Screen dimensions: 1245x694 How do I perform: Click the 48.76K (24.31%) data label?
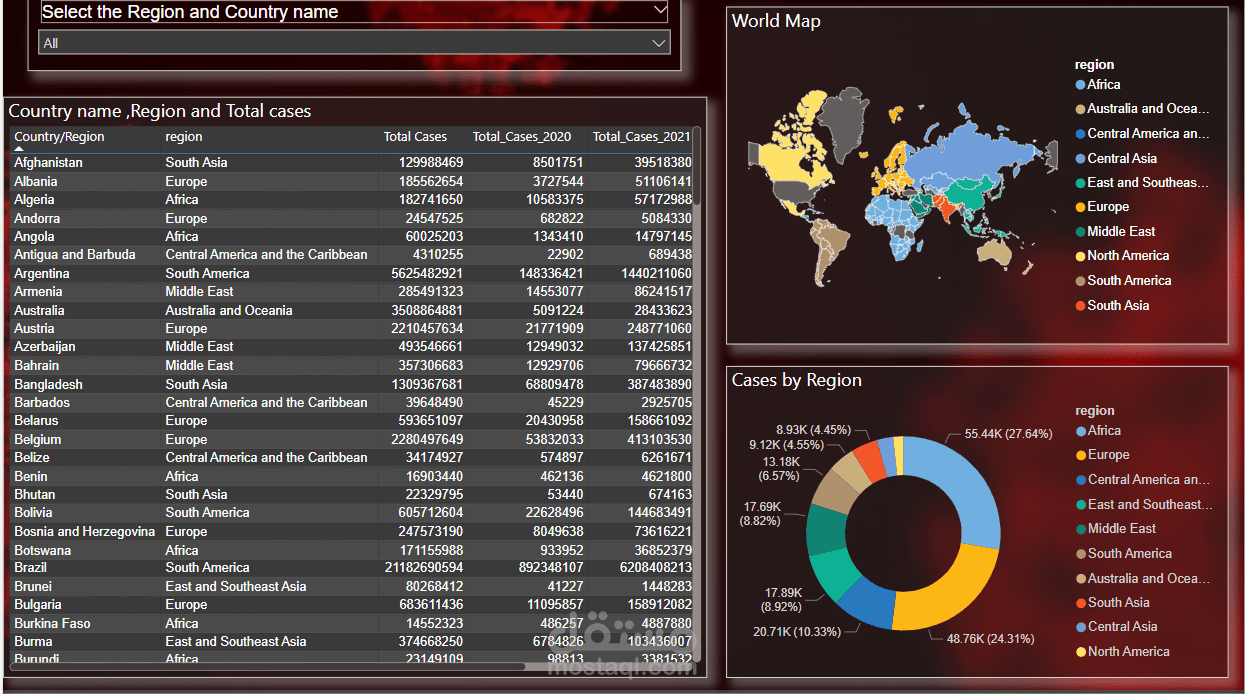pos(991,638)
